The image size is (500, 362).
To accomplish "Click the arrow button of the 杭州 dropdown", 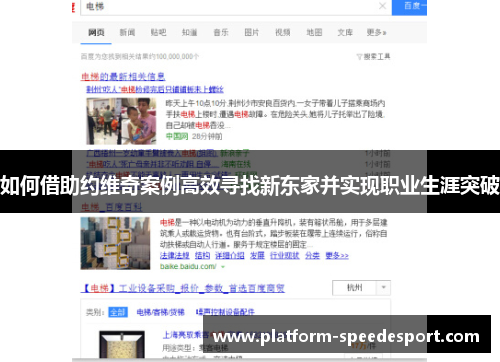I will (x=383, y=288).
